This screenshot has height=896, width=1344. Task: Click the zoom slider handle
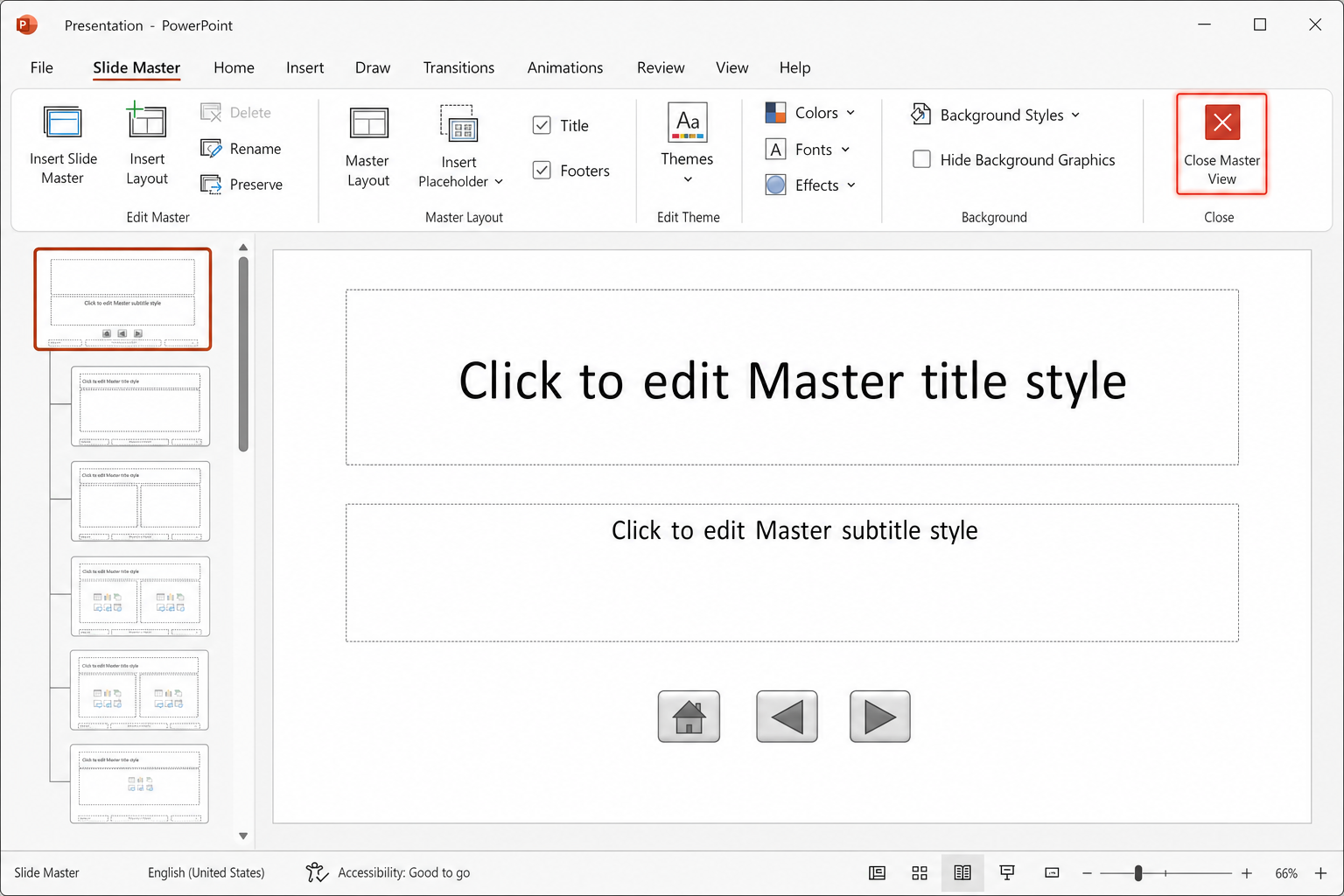pos(1137,873)
